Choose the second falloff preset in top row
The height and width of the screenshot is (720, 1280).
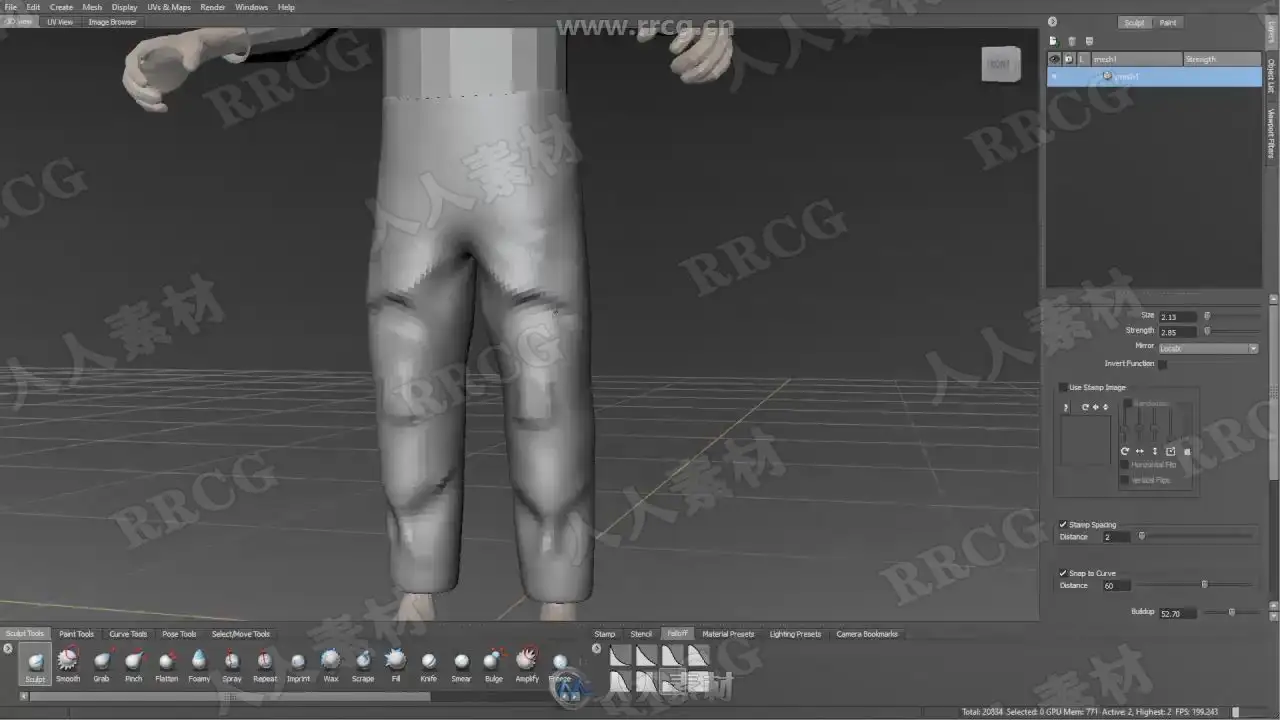click(646, 656)
